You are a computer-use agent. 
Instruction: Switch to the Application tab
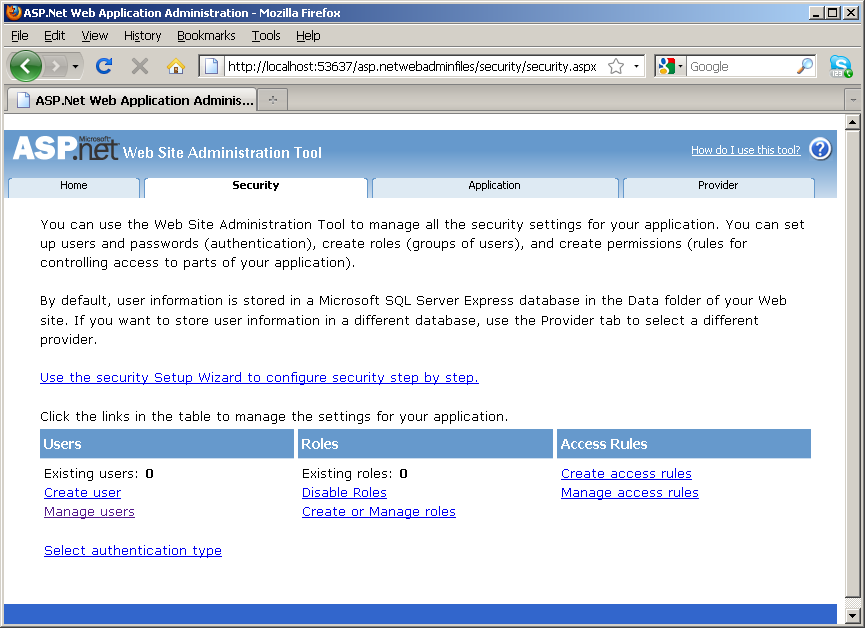(495, 186)
